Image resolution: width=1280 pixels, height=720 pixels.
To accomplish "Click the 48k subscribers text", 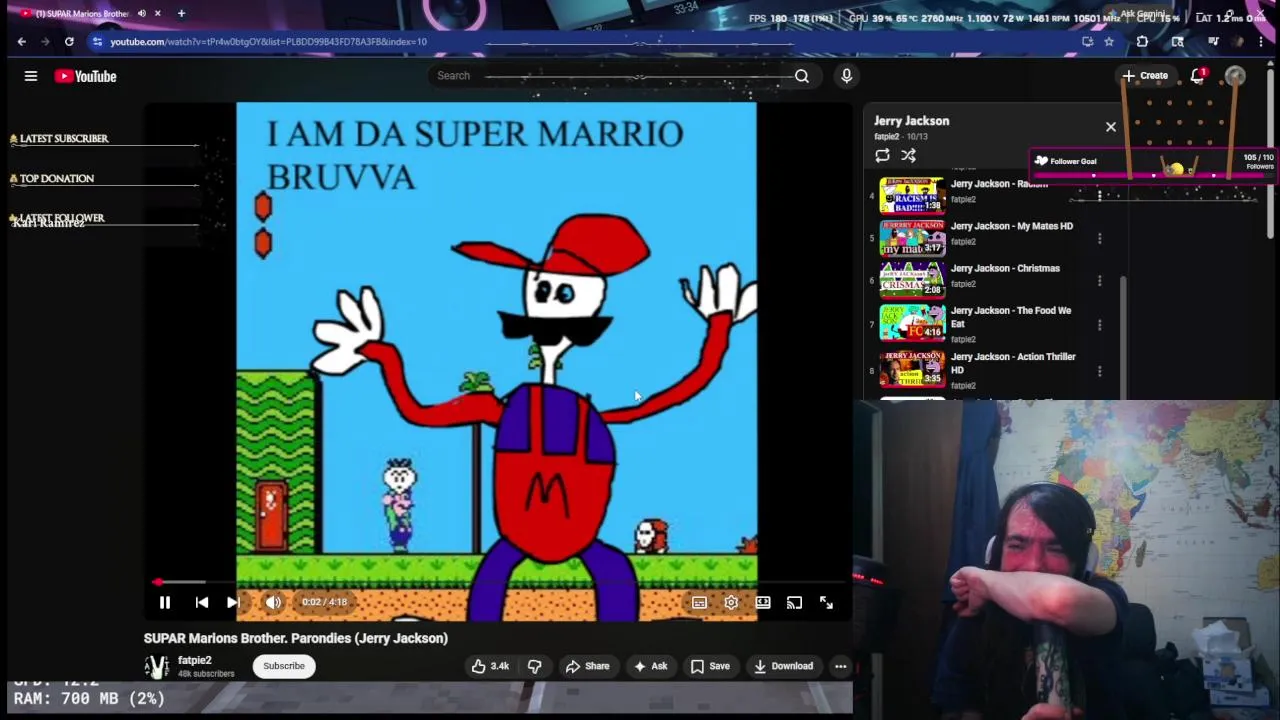I will point(206,674).
